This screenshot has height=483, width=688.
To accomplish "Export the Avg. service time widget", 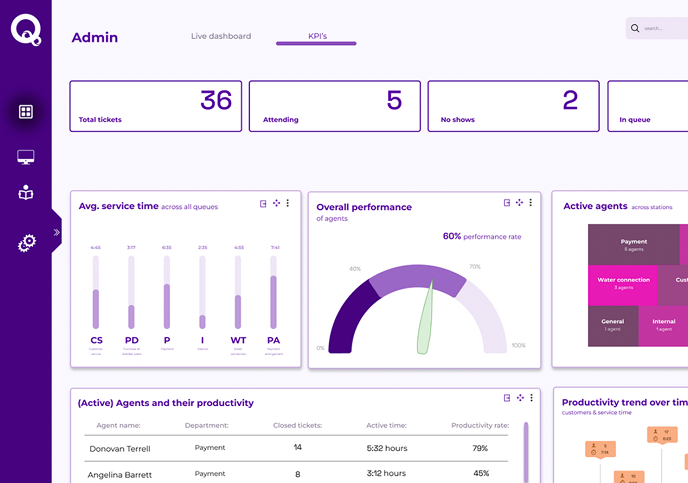I will coord(263,203).
